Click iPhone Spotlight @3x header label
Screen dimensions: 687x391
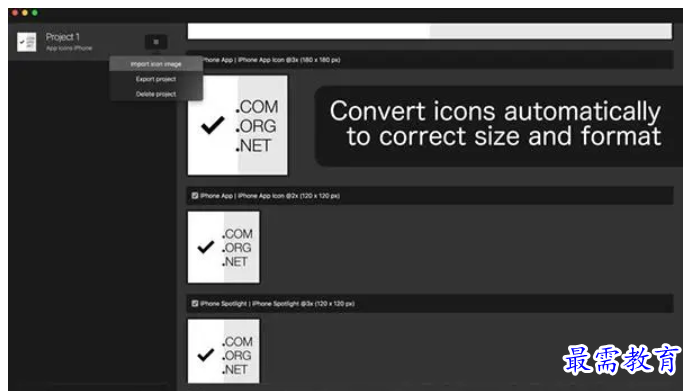277,303
